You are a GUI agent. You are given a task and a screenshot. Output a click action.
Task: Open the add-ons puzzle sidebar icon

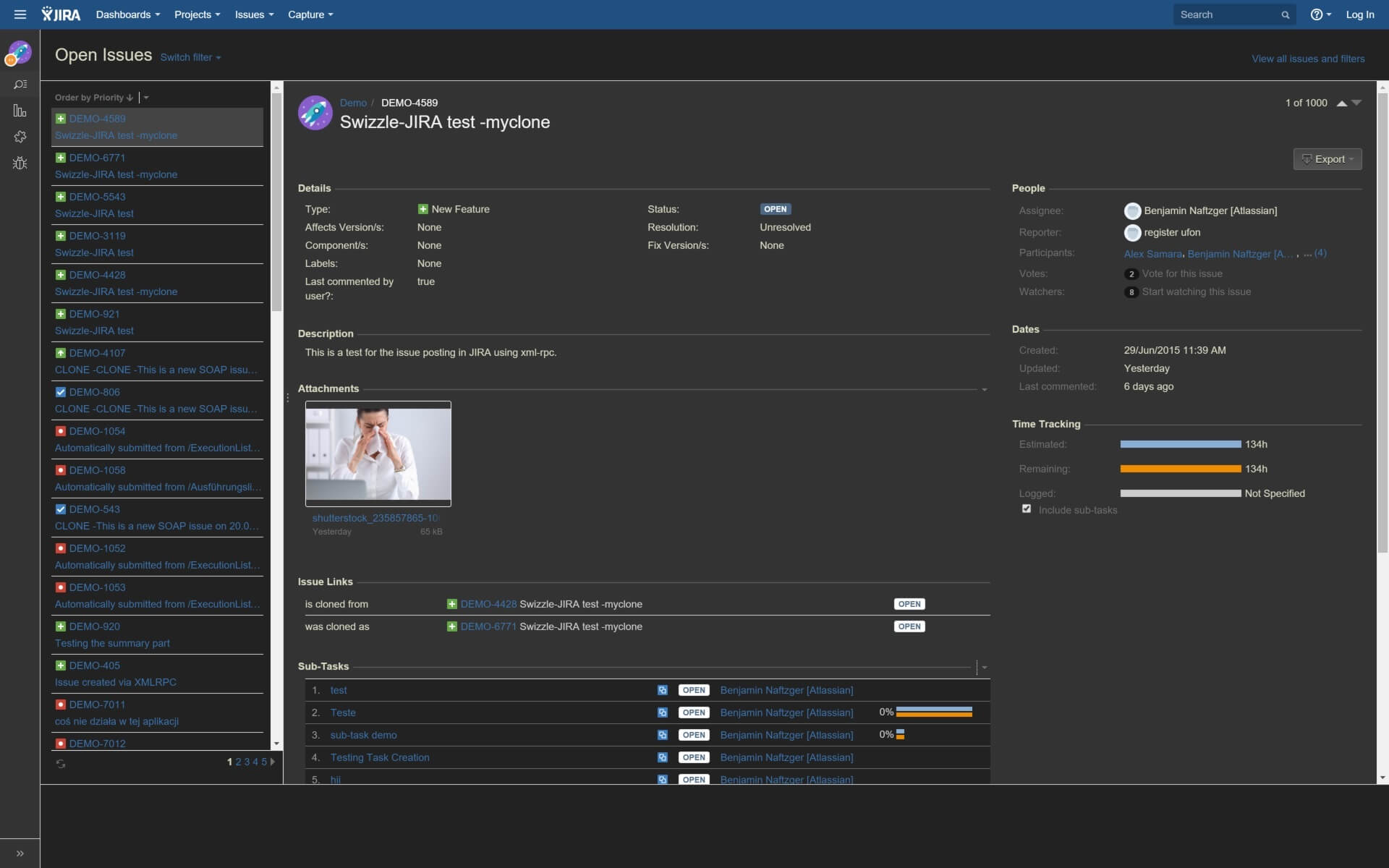pyautogui.click(x=20, y=137)
